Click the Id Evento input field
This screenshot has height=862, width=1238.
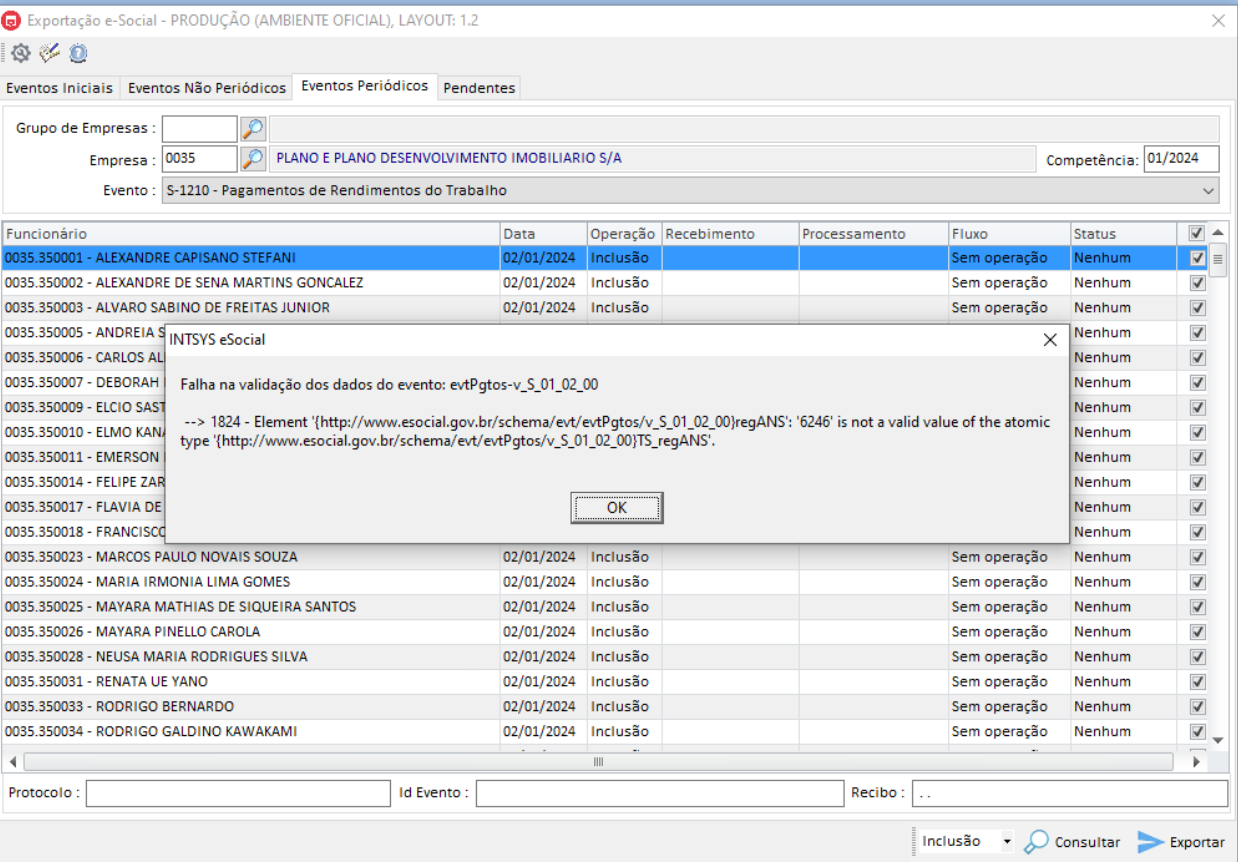[660, 793]
